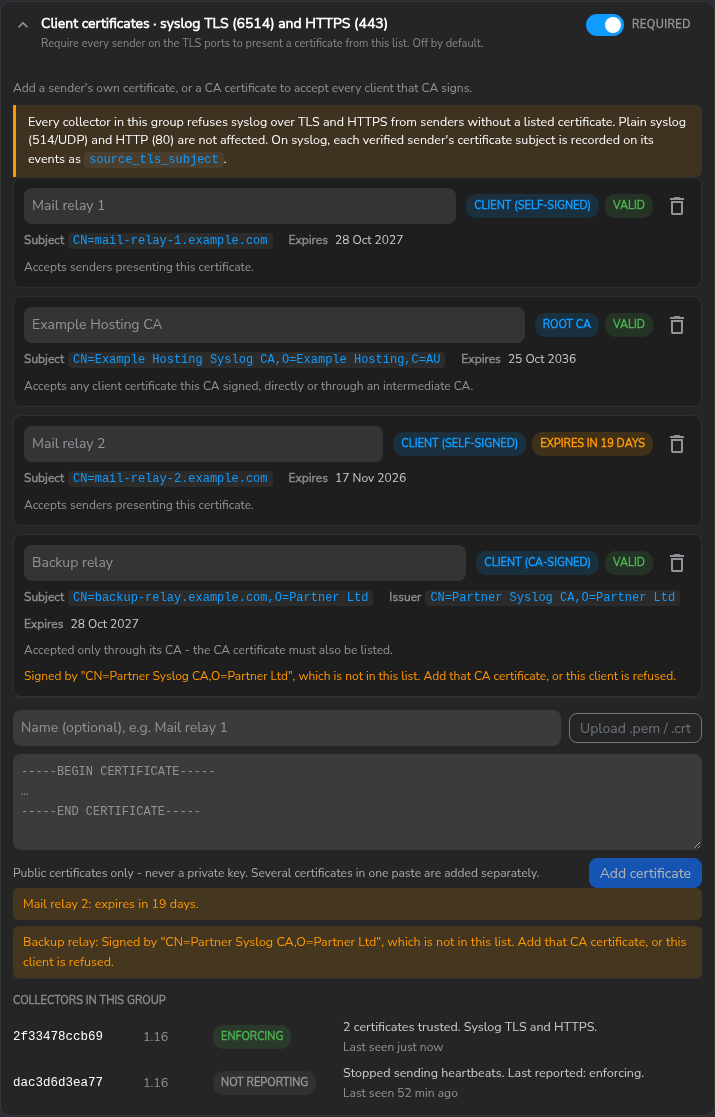Image resolution: width=715 pixels, height=1117 pixels.
Task: Toggle the Required client certificates switch
Action: (x=605, y=25)
